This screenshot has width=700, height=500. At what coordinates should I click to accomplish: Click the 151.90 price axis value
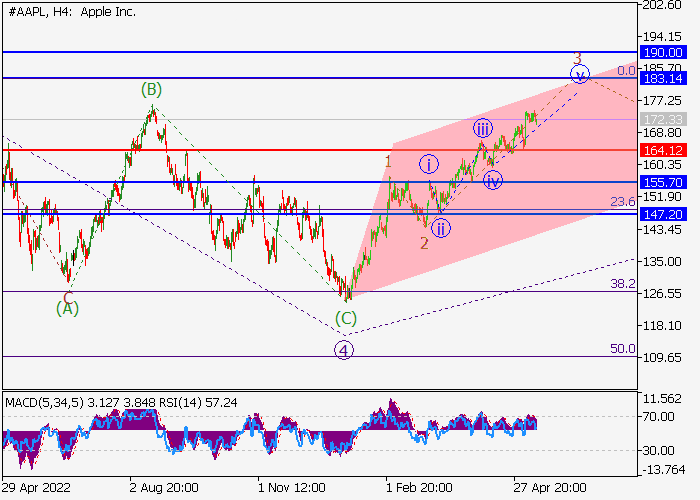pos(662,197)
